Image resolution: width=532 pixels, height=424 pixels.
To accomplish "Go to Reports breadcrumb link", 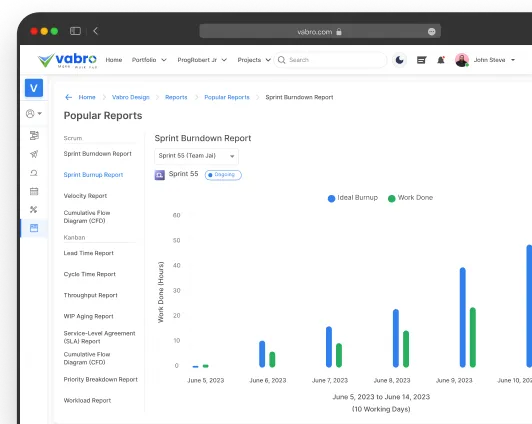I will [176, 97].
